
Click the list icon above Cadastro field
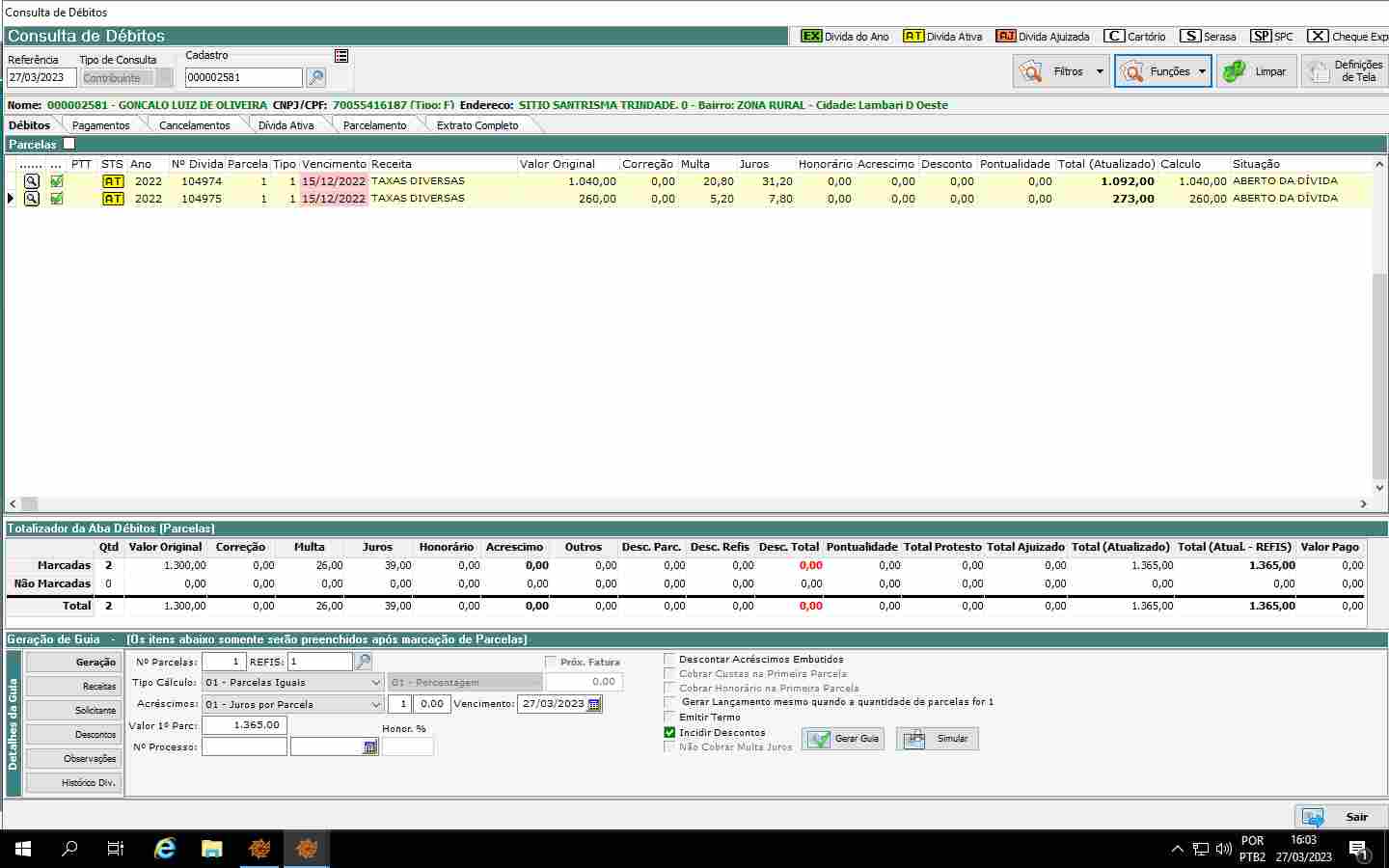[341, 56]
